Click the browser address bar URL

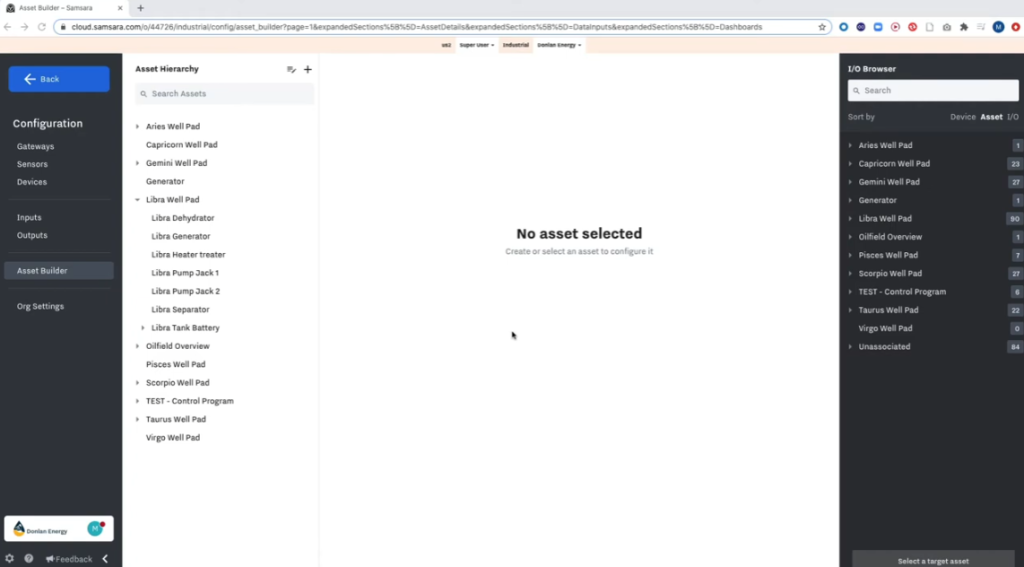(417, 27)
